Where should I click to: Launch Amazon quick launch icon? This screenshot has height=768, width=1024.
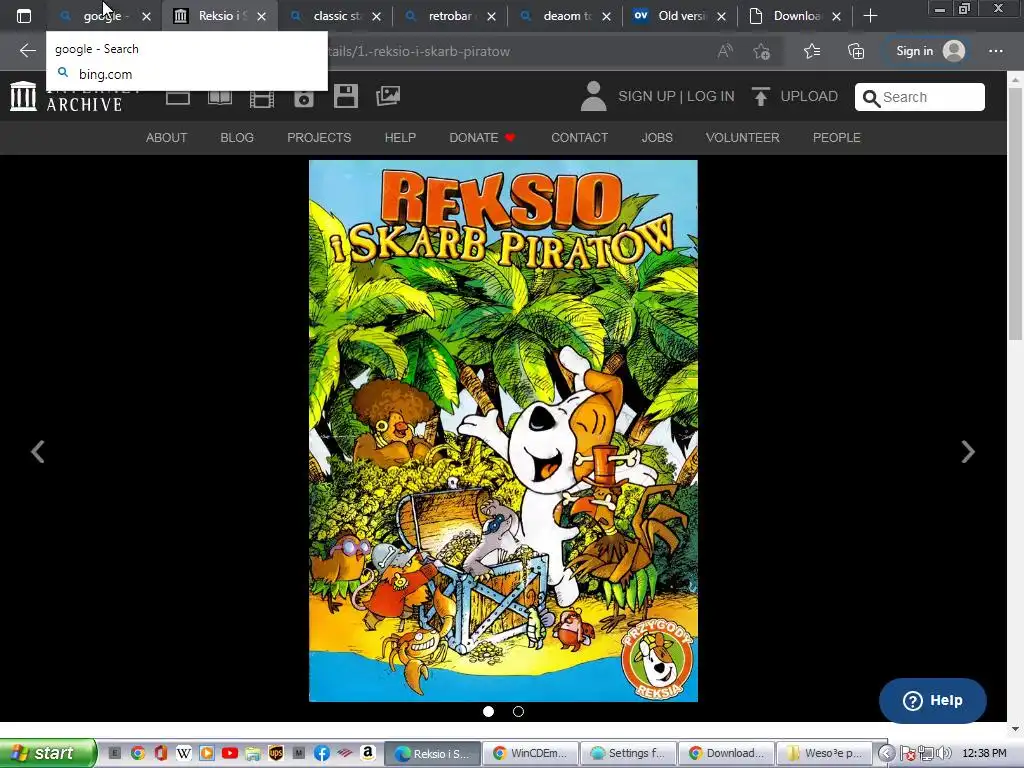coord(368,753)
